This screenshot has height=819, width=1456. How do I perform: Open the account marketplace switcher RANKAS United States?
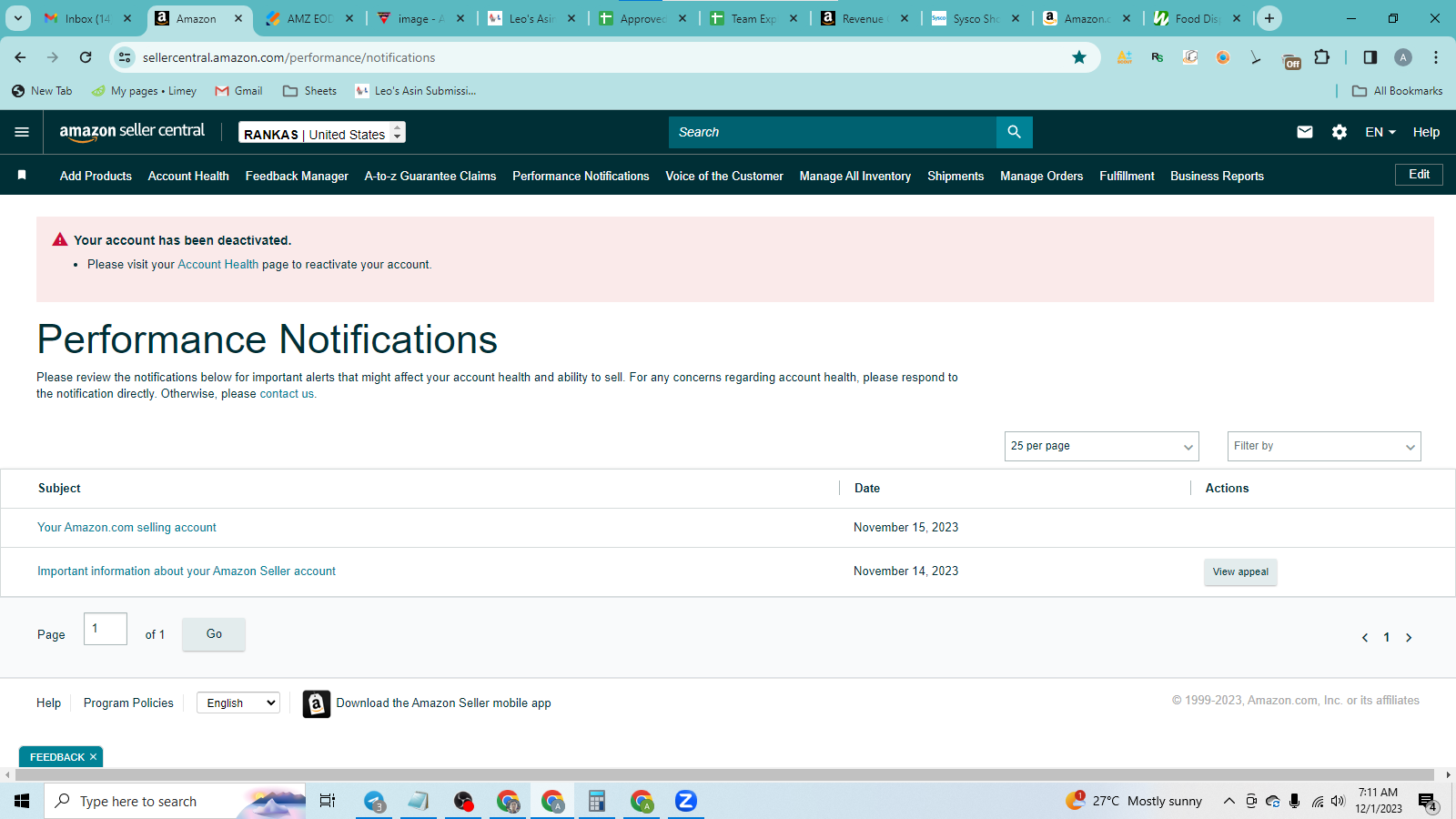322,133
